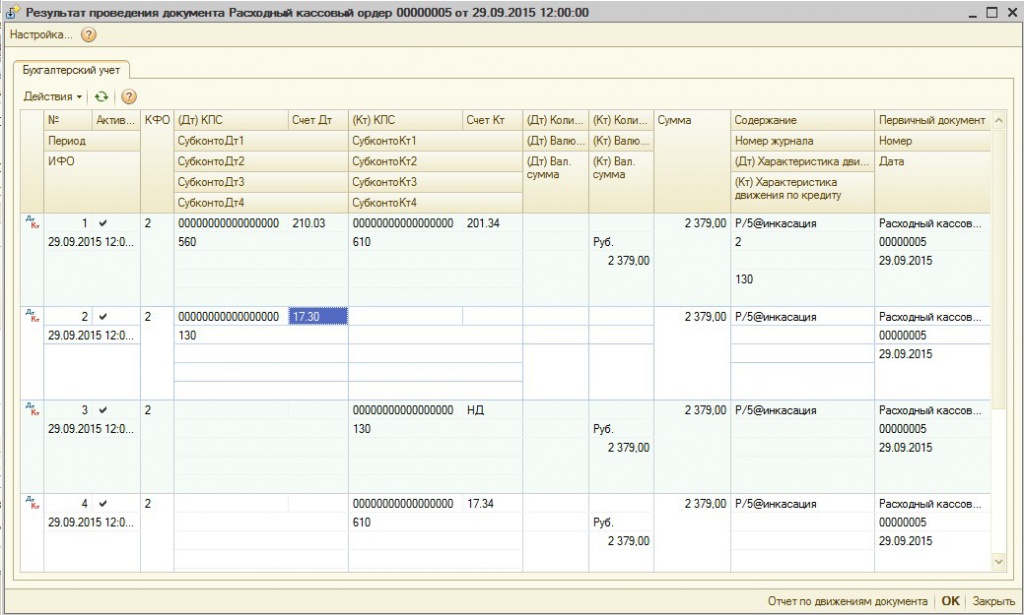This screenshot has width=1024, height=615.
Task: Select the Дт/Кт icon of entry 4
Action: [32, 504]
